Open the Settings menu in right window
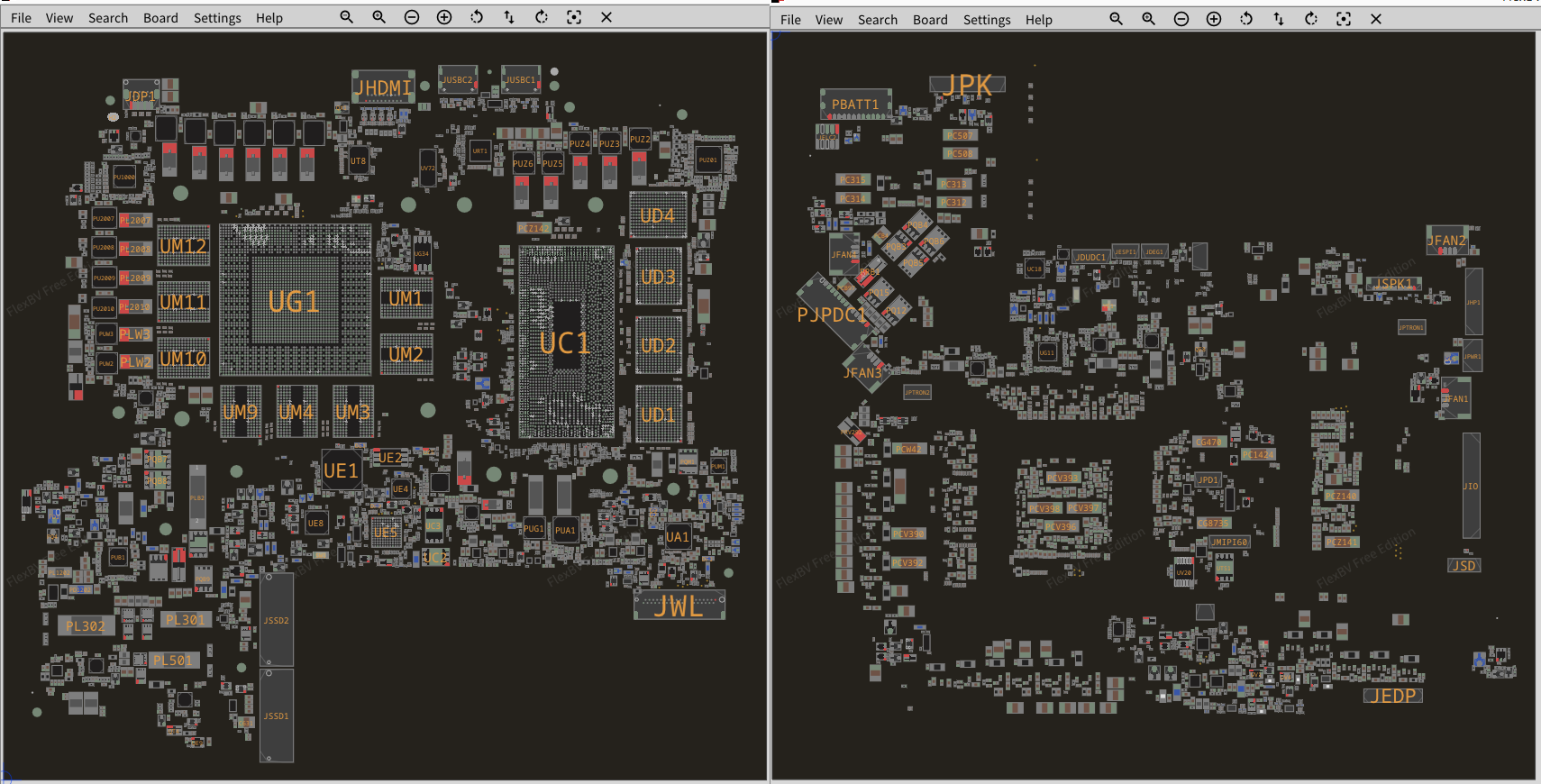The width and height of the screenshot is (1541, 784). click(987, 20)
